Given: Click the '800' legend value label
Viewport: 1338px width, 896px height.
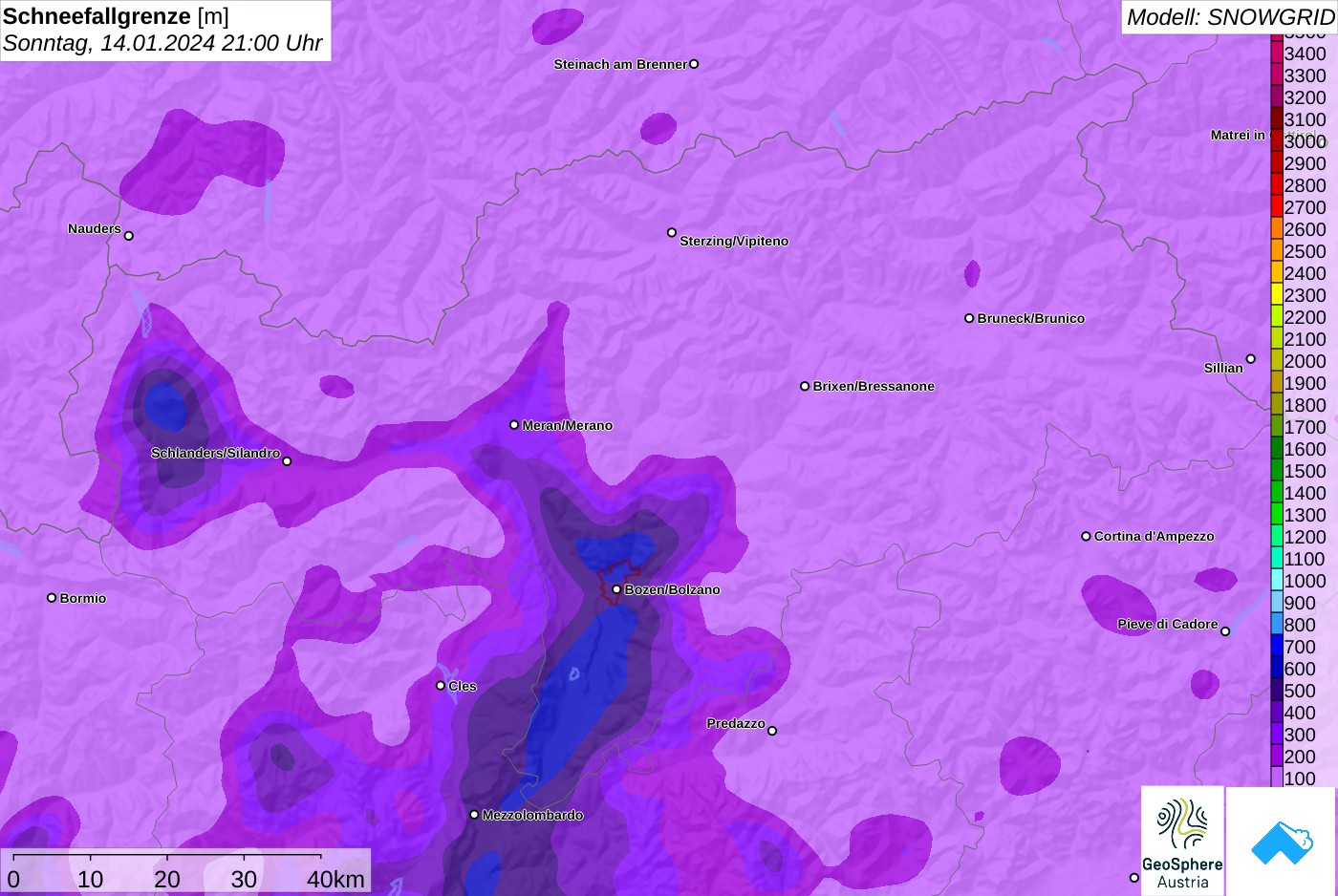Looking at the screenshot, I should click(1300, 625).
